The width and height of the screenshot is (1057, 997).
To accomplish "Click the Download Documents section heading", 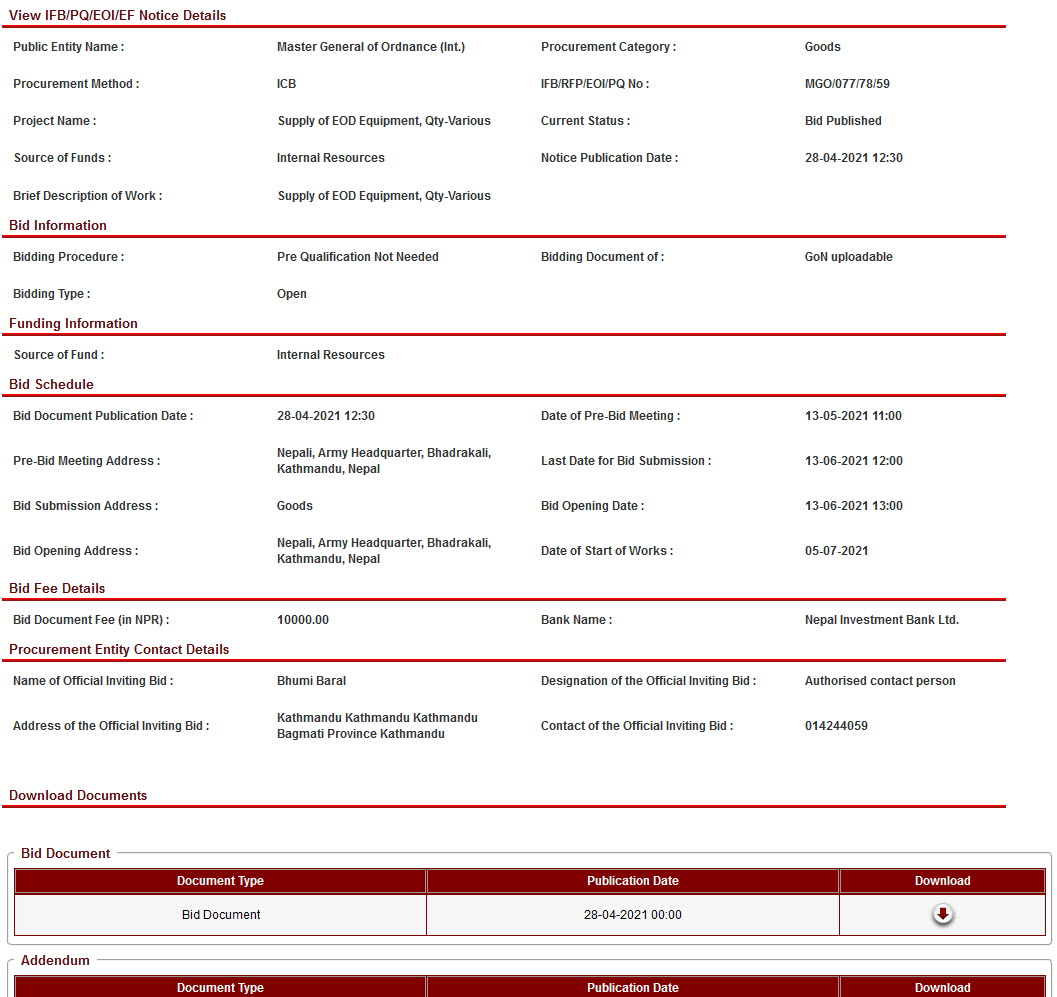I will [x=78, y=796].
